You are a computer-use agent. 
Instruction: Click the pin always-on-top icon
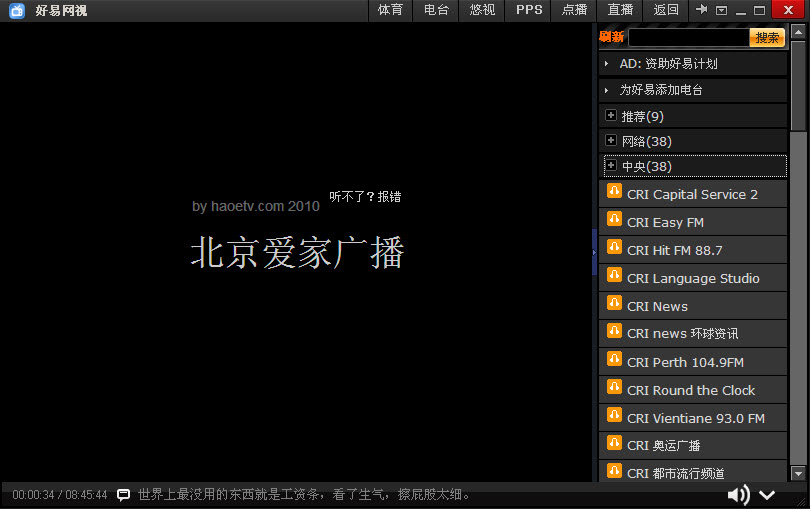click(702, 10)
